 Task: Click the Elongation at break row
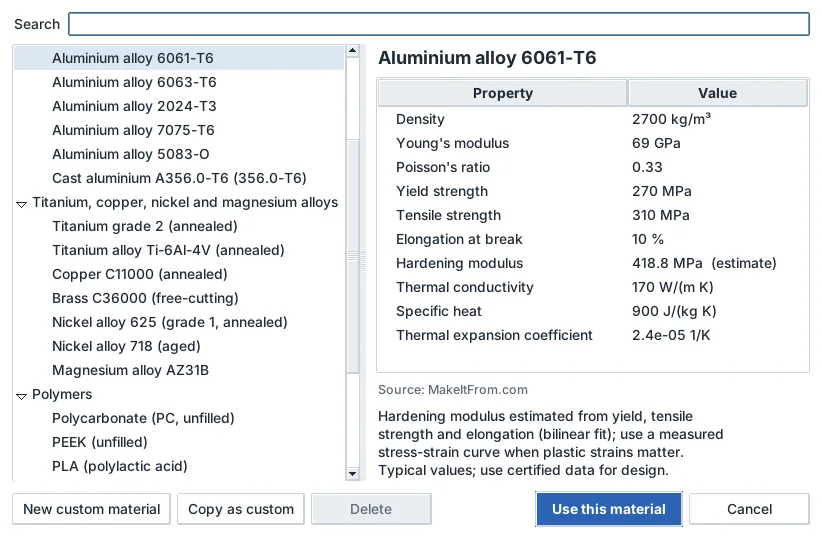tap(593, 240)
